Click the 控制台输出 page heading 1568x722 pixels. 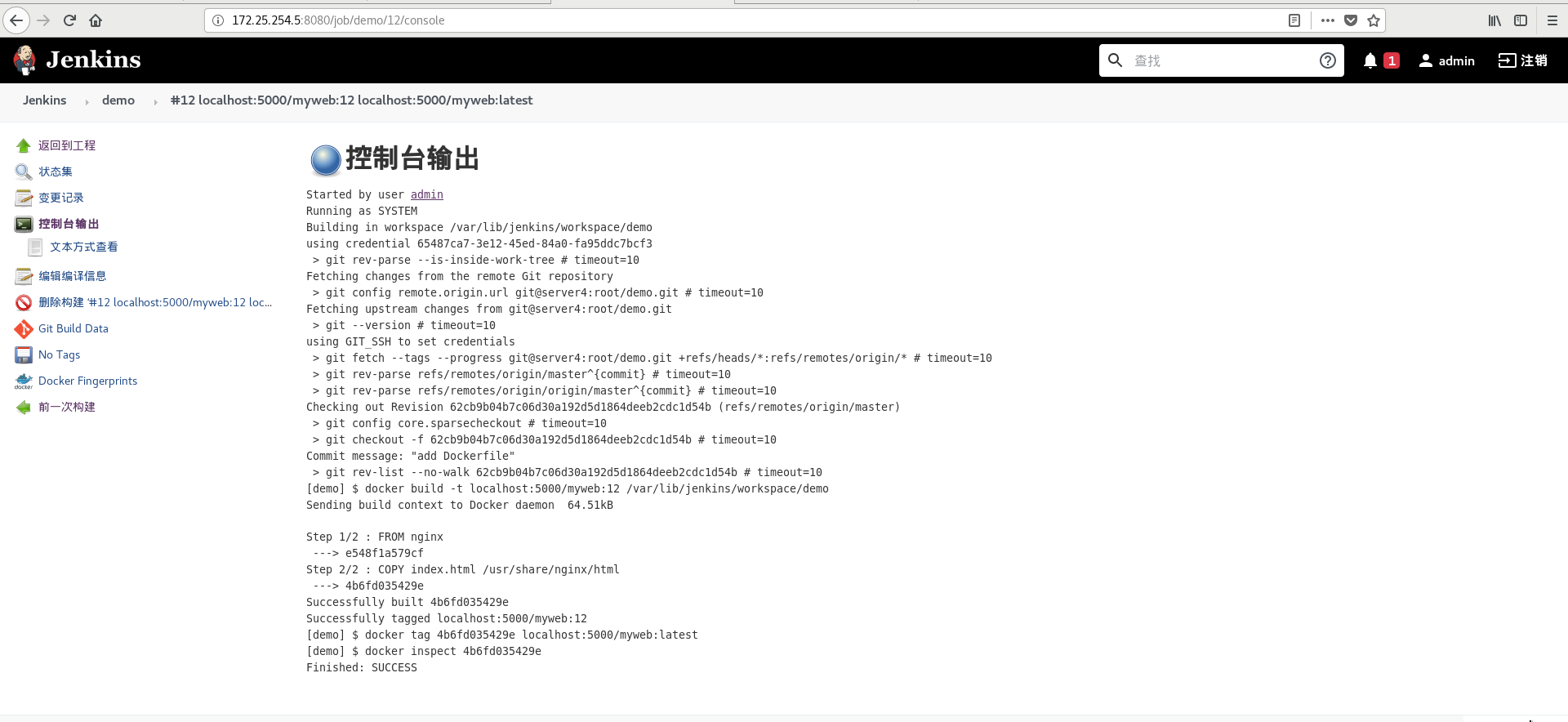coord(412,158)
